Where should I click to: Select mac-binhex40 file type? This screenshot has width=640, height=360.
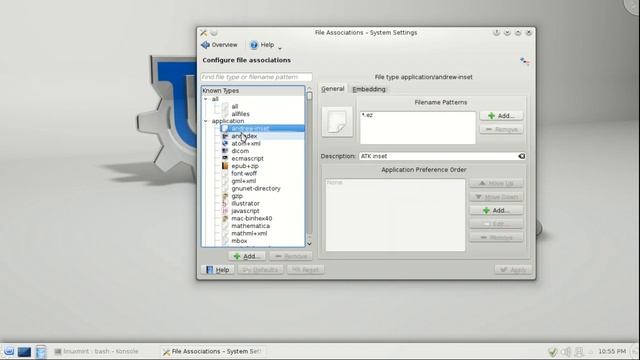point(252,218)
